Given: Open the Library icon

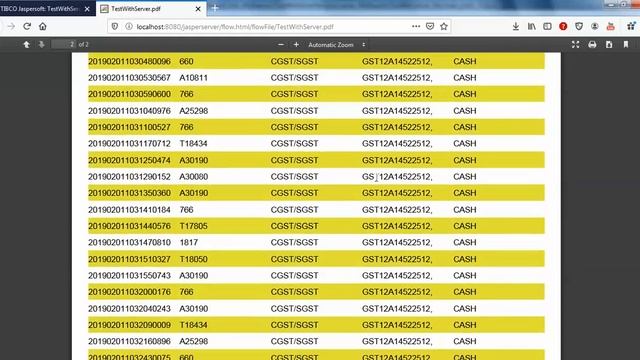Looking at the screenshot, I should coord(532,27).
